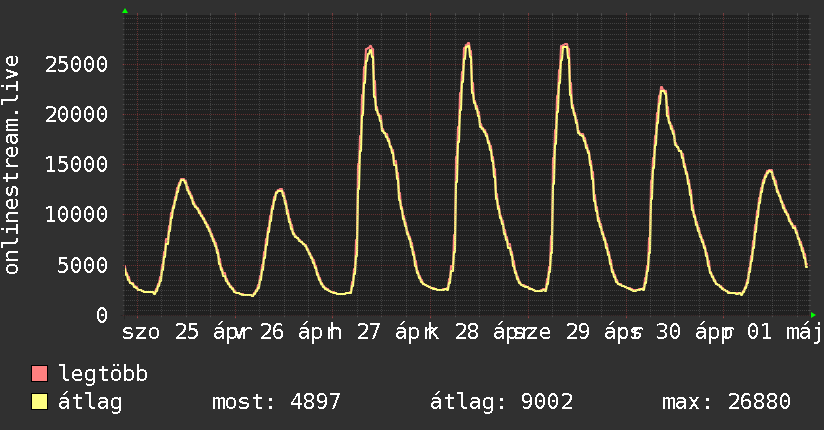The width and height of the screenshot is (824, 430).
Task: Click the yellow átlag legend swatch
Action: (39, 402)
